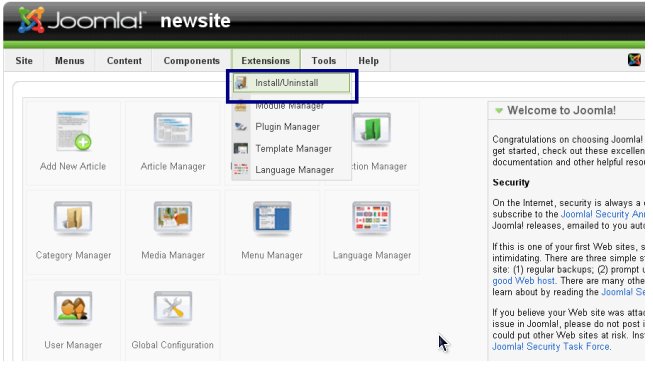The image size is (653, 373).
Task: Click the Plugin Manager menu icon
Action: 241,127
